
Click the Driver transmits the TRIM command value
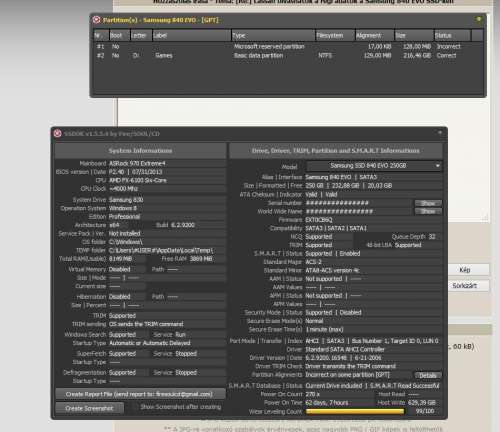351,366
